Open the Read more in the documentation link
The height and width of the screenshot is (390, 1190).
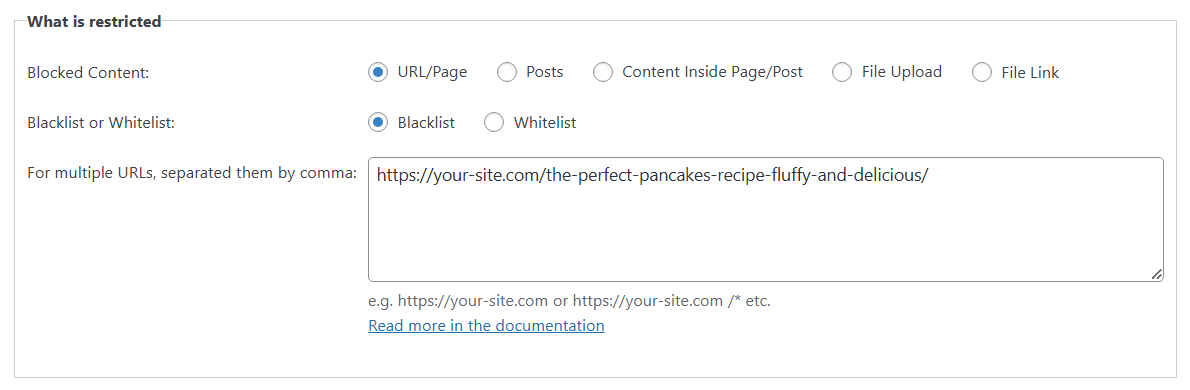[486, 326]
